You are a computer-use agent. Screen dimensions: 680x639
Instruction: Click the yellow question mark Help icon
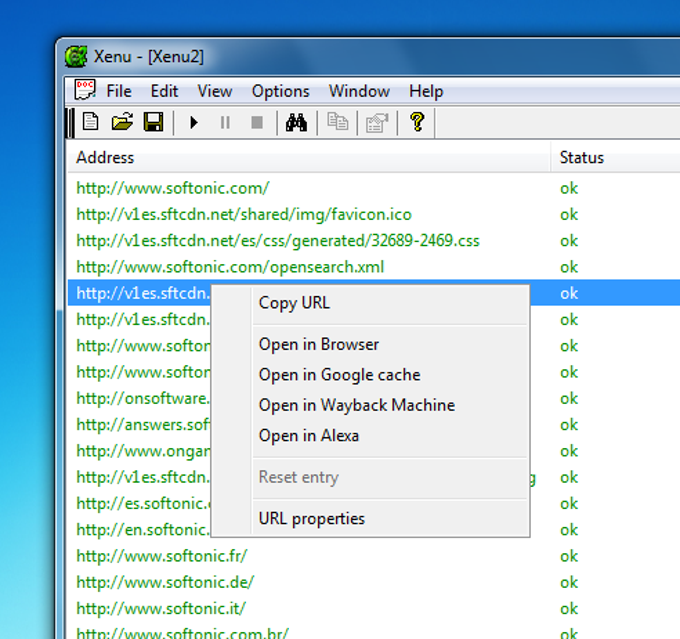(417, 122)
